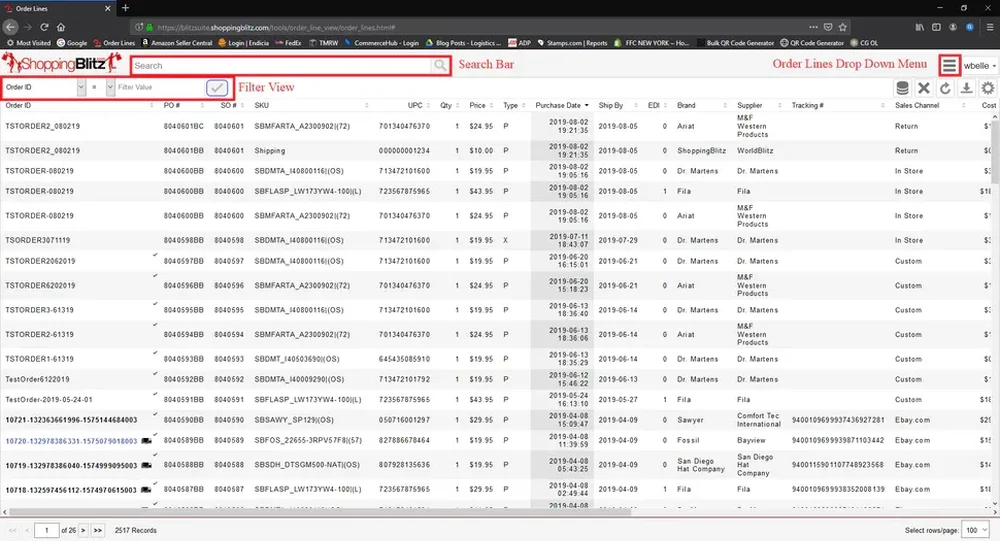
Task: Focus the Filter Value input field
Action: (159, 87)
